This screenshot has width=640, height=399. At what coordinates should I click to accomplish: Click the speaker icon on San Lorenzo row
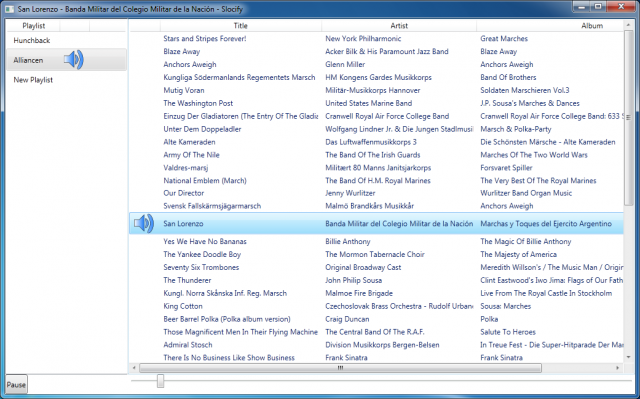click(144, 224)
